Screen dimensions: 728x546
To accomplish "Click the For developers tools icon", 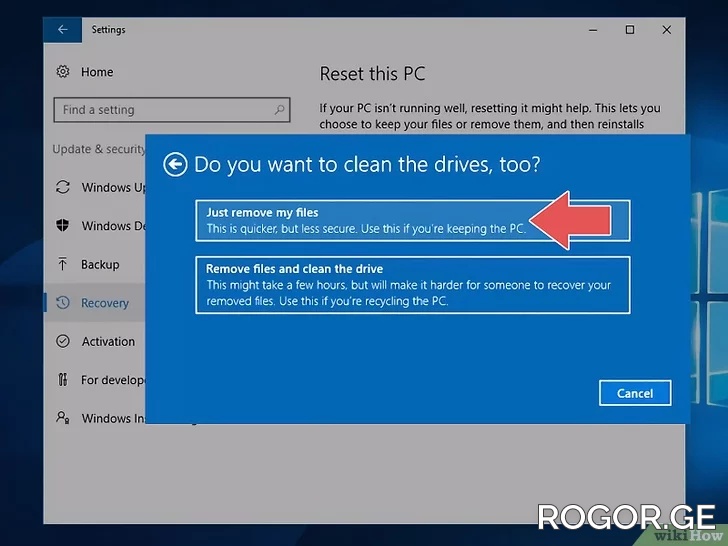I will (63, 380).
